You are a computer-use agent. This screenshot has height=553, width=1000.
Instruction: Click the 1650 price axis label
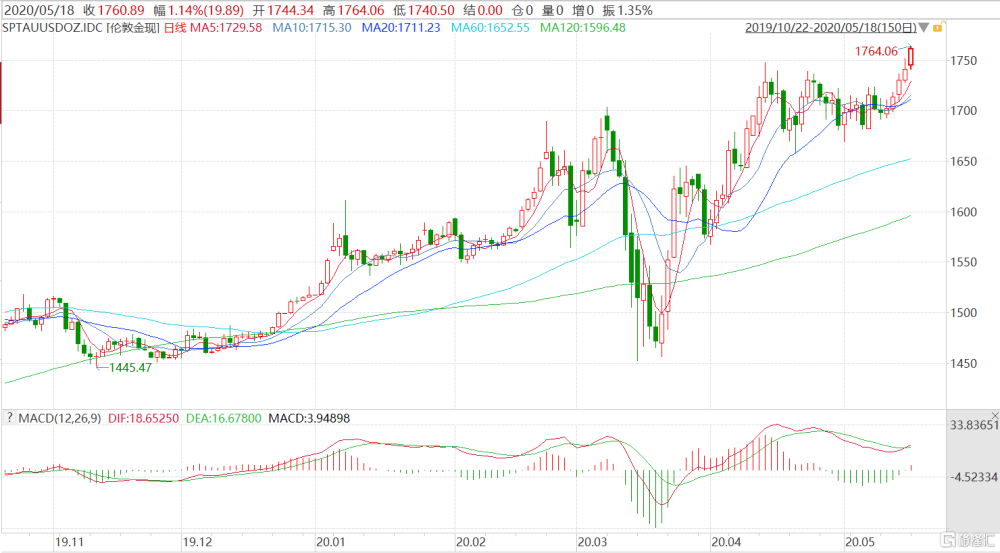tap(964, 161)
